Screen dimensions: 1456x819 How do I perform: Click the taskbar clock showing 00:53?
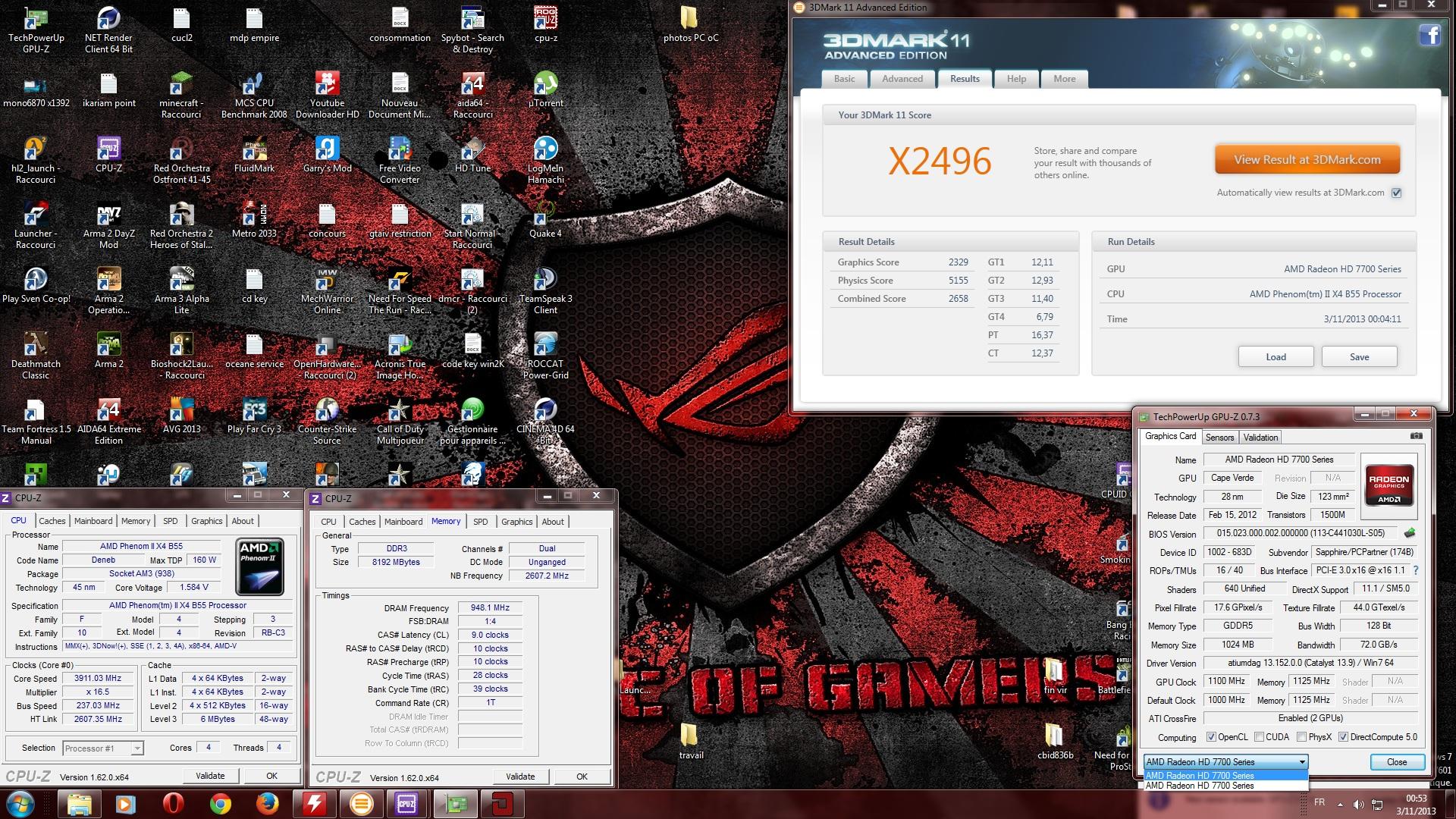[x=1416, y=805]
